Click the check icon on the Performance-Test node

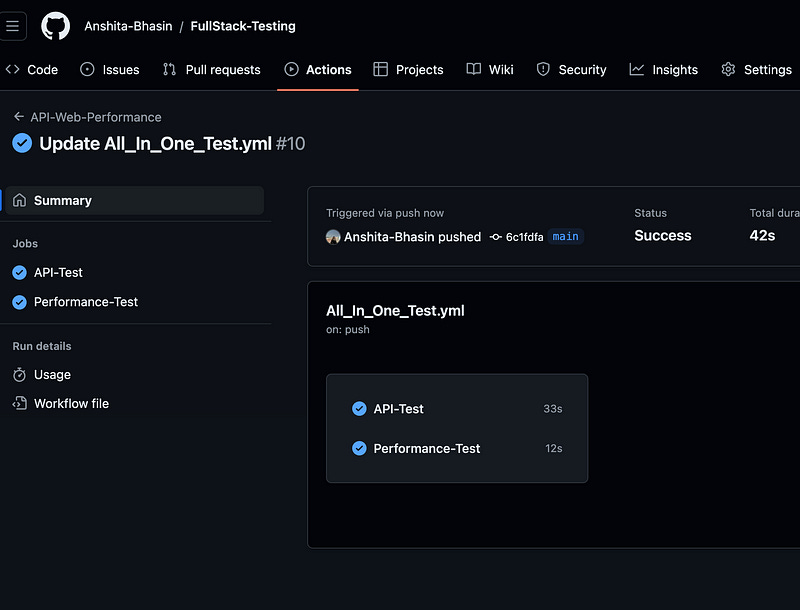[359, 448]
